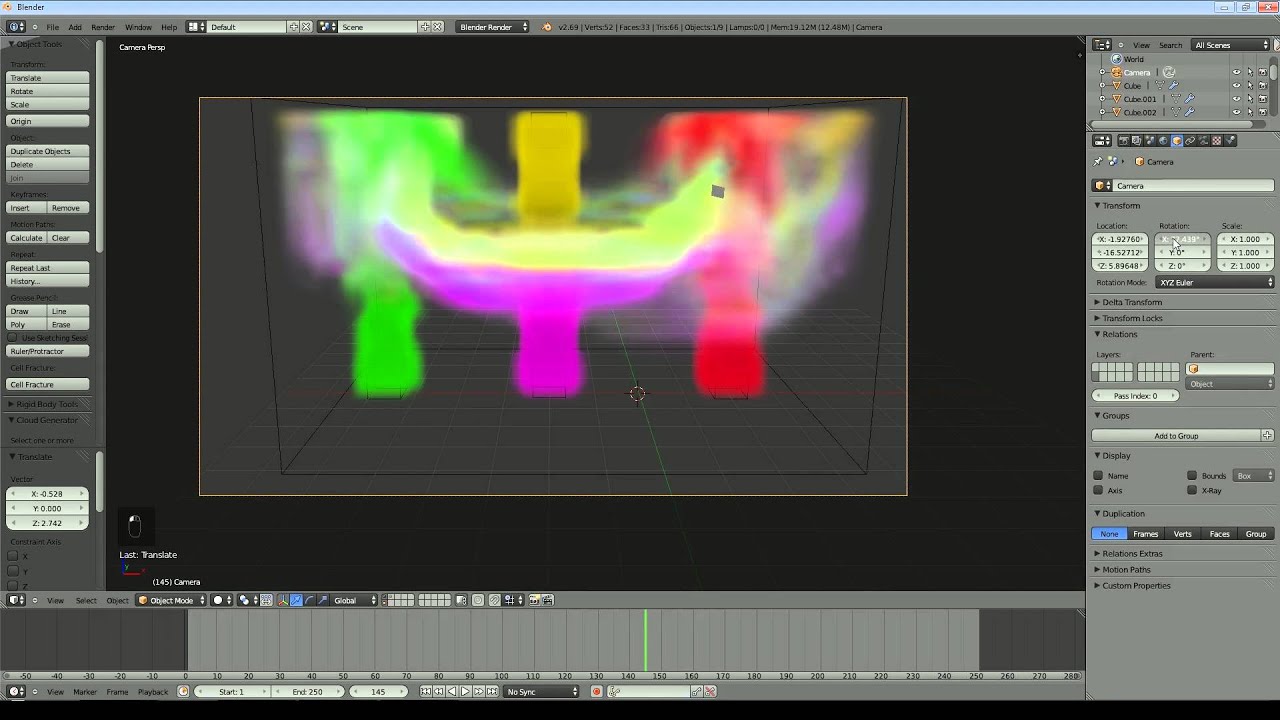Click the Add to Group button
This screenshot has width=1280, height=720.
(x=1176, y=436)
